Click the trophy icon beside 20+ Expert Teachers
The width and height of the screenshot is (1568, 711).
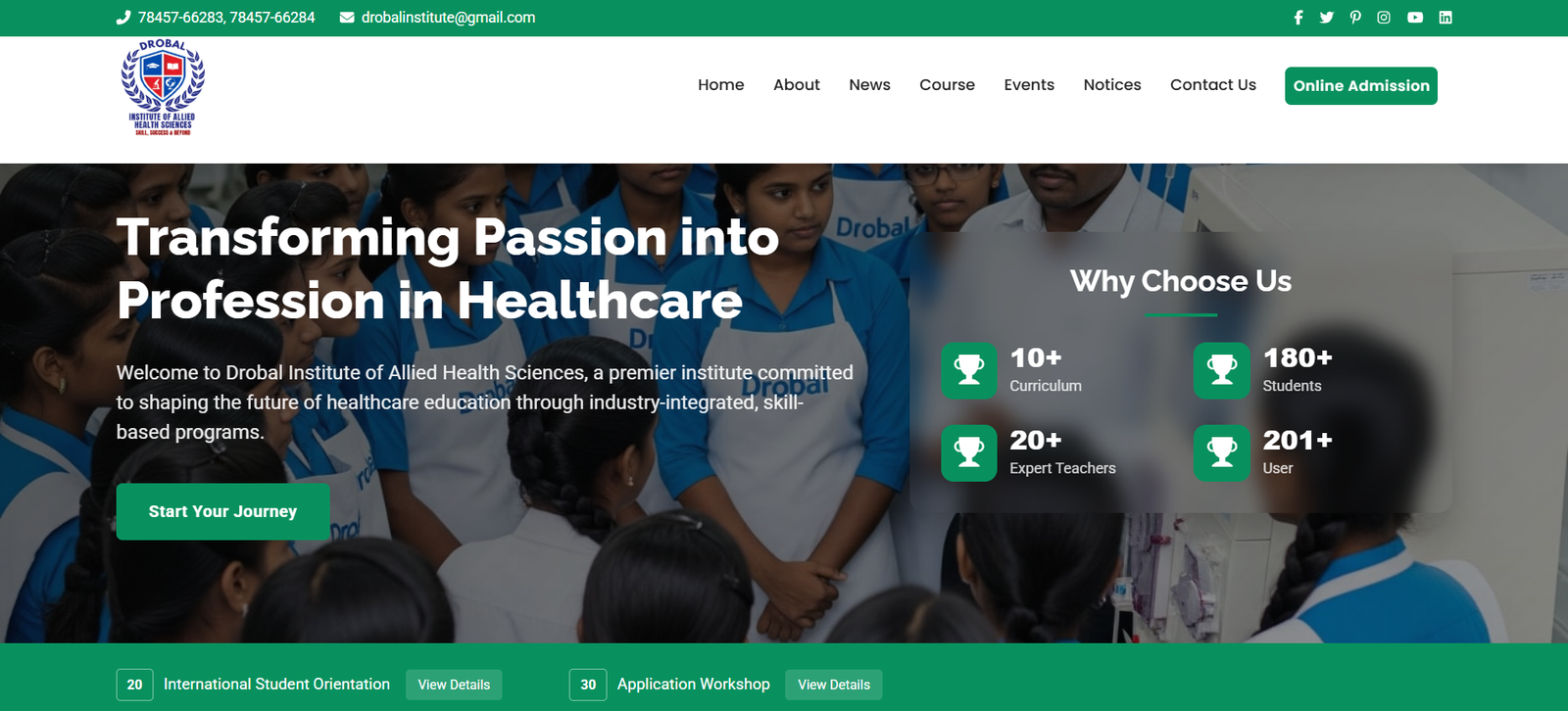point(969,452)
